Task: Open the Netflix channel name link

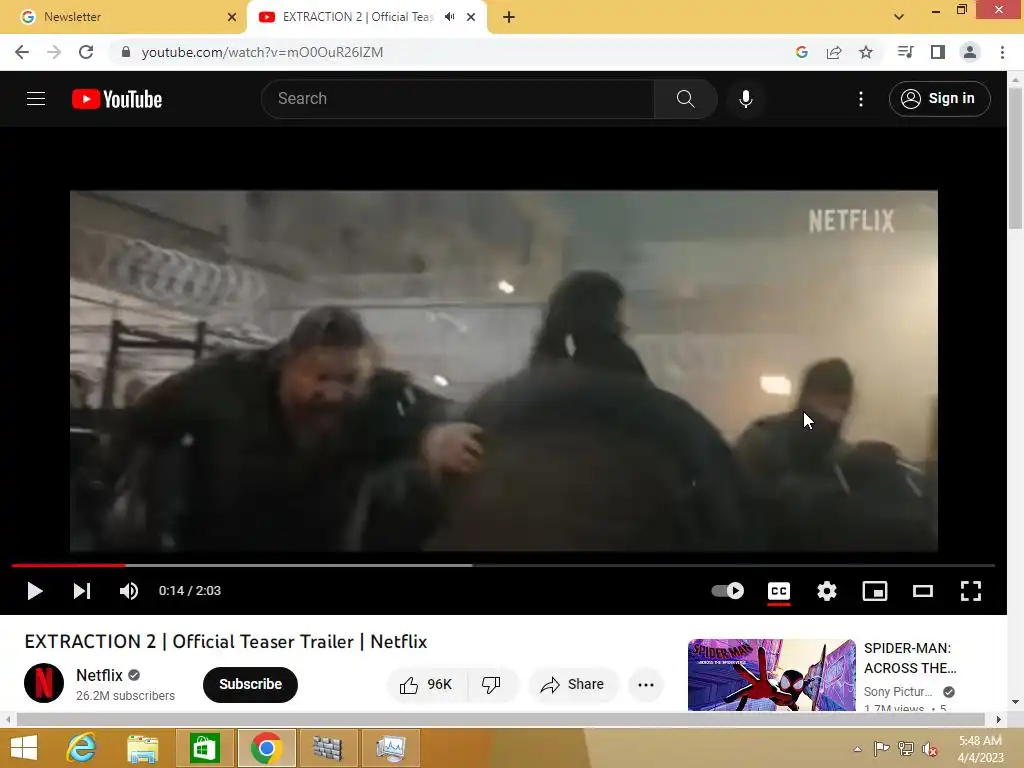Action: click(x=99, y=675)
